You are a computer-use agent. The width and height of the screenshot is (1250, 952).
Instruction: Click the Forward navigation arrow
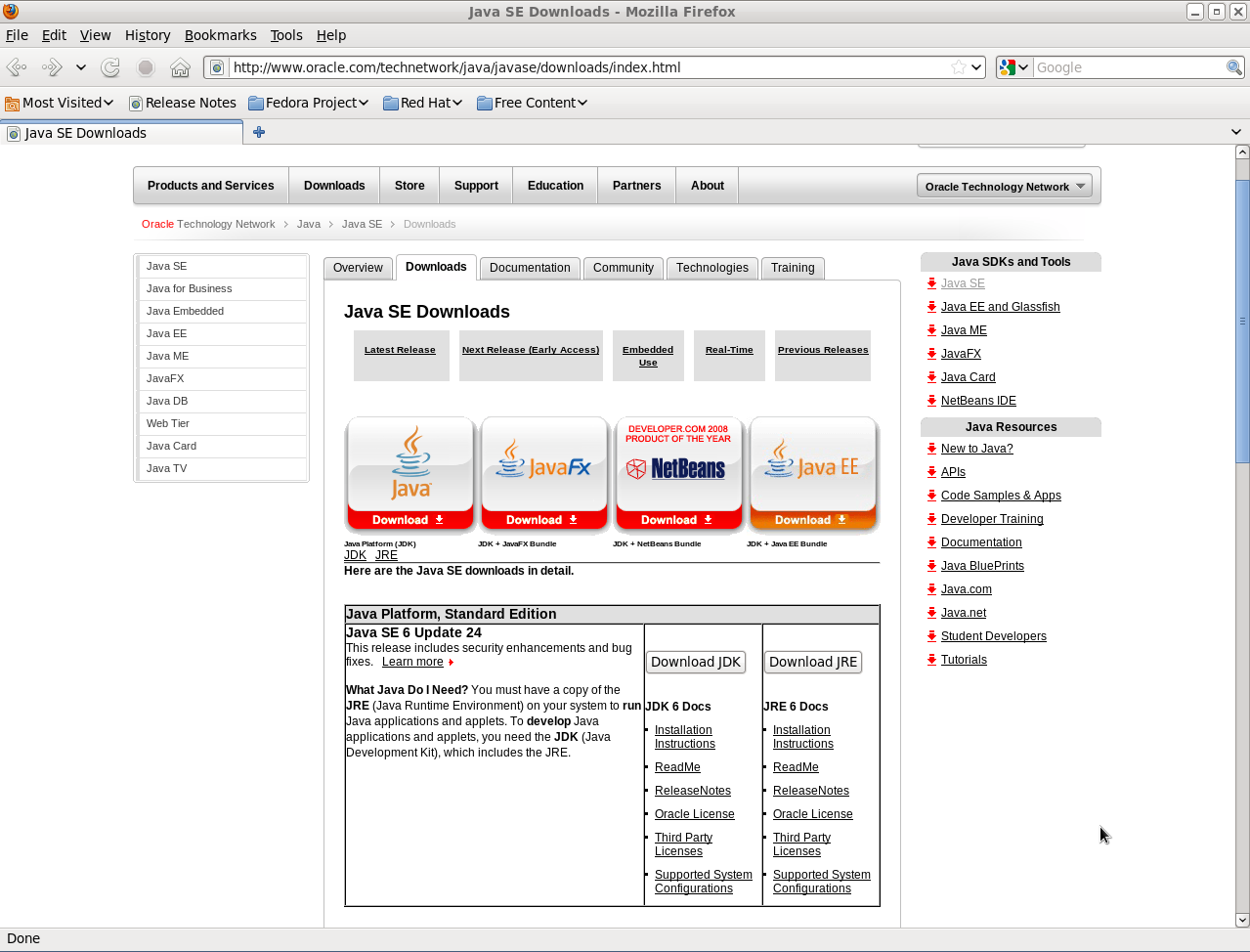pos(51,67)
